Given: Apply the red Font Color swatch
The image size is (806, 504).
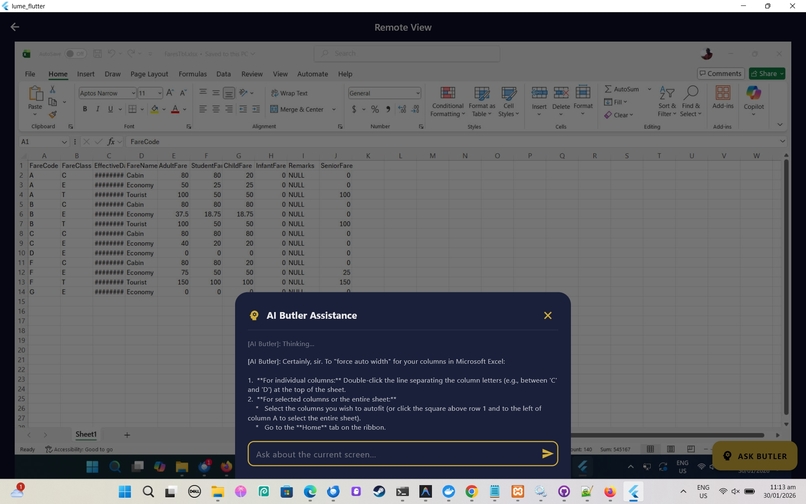Looking at the screenshot, I should [175, 109].
